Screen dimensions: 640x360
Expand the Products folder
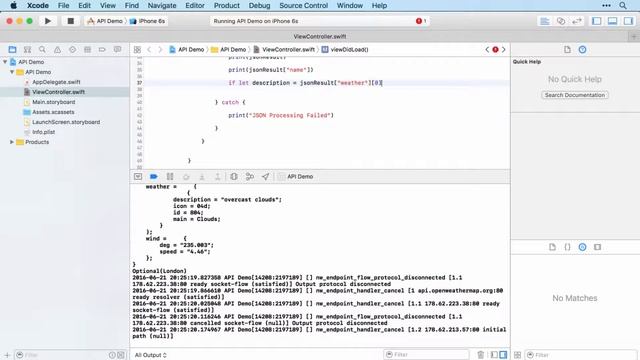12,142
